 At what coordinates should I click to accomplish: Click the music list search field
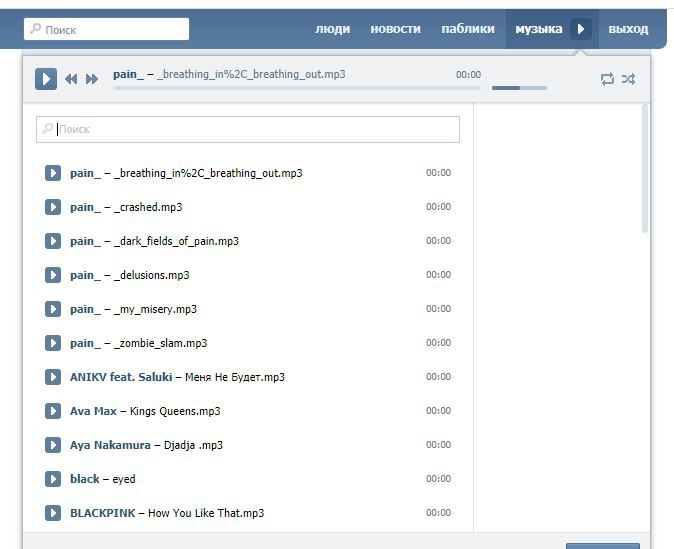[248, 129]
